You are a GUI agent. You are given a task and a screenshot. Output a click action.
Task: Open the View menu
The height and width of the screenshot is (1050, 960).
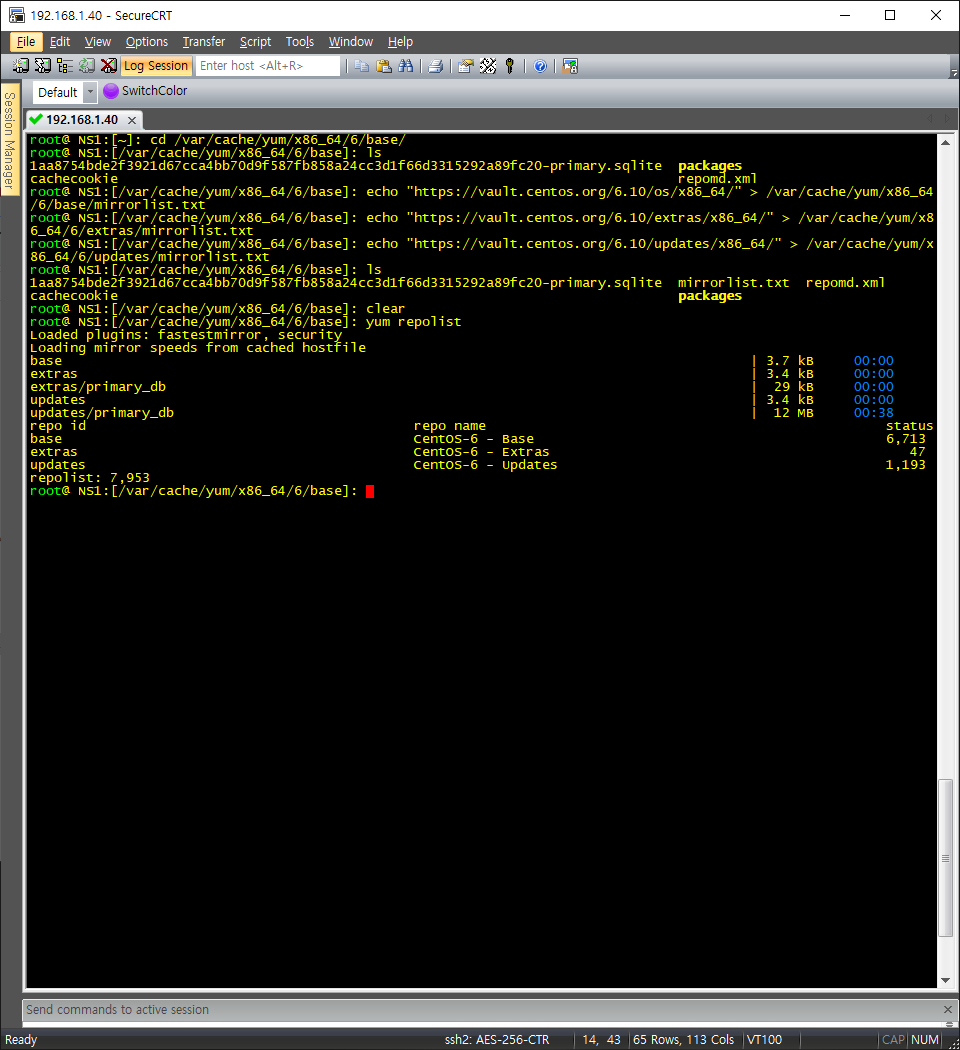click(98, 42)
